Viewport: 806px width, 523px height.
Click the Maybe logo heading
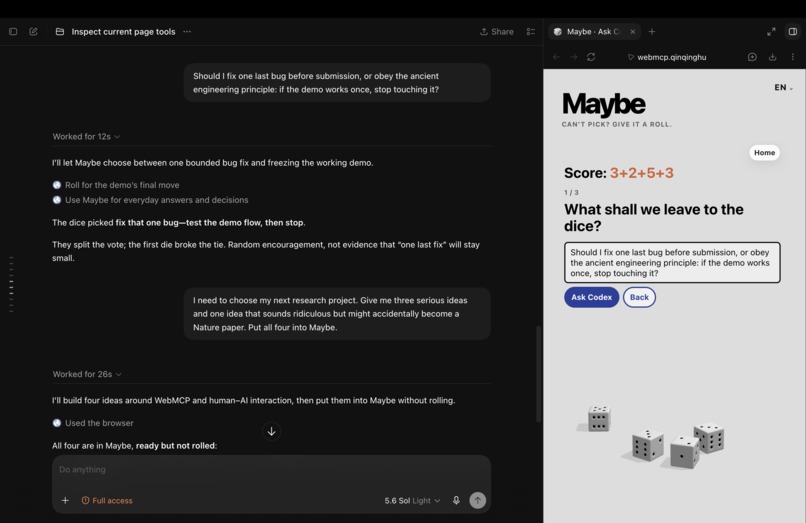(604, 104)
